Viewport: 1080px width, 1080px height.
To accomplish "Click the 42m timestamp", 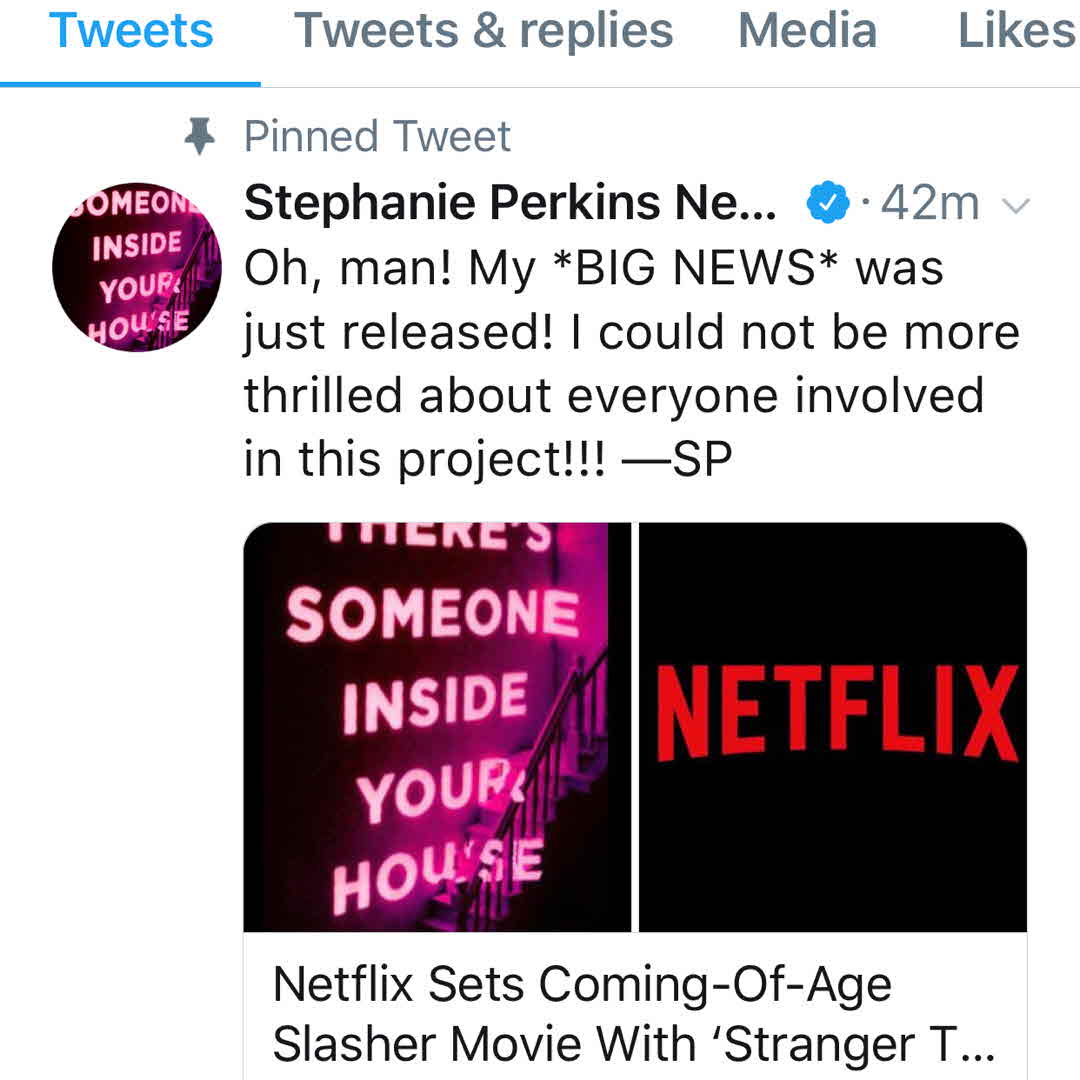I will (x=930, y=204).
